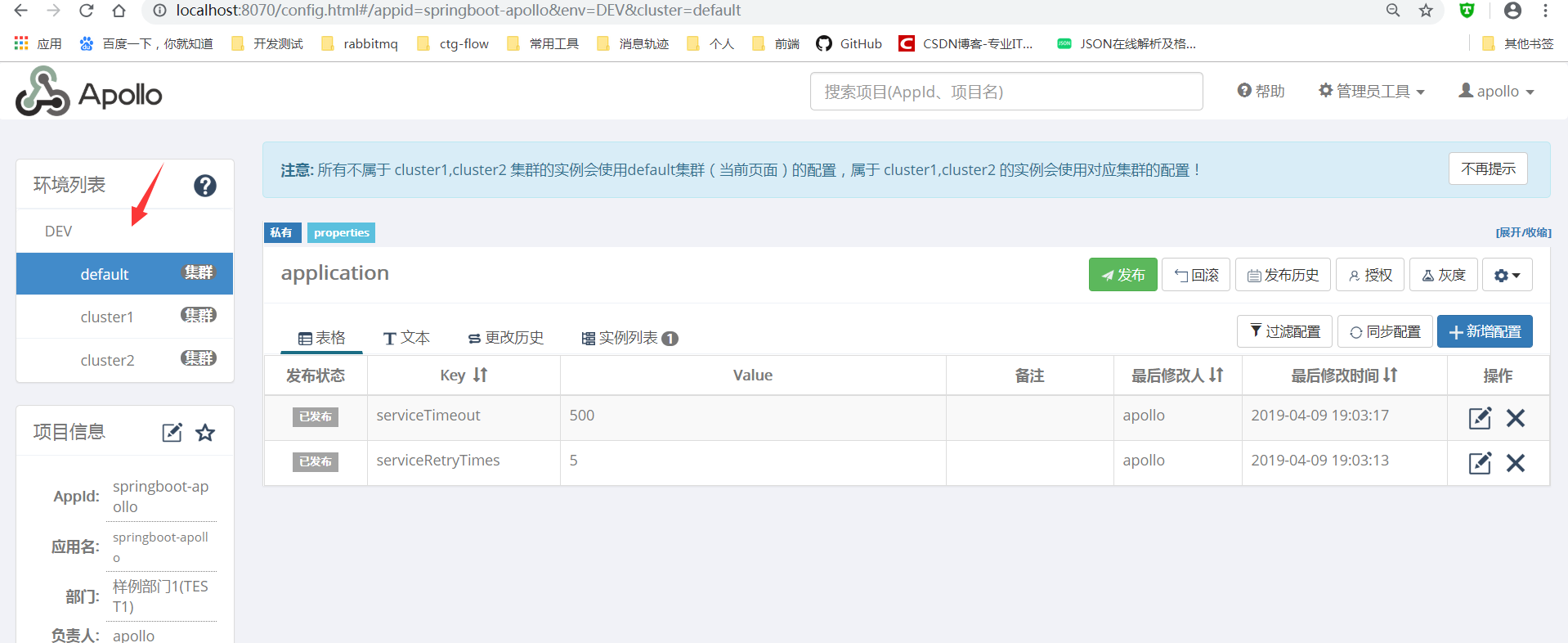Click the Apollo logo icon
The height and width of the screenshot is (643, 1568).
43,92
